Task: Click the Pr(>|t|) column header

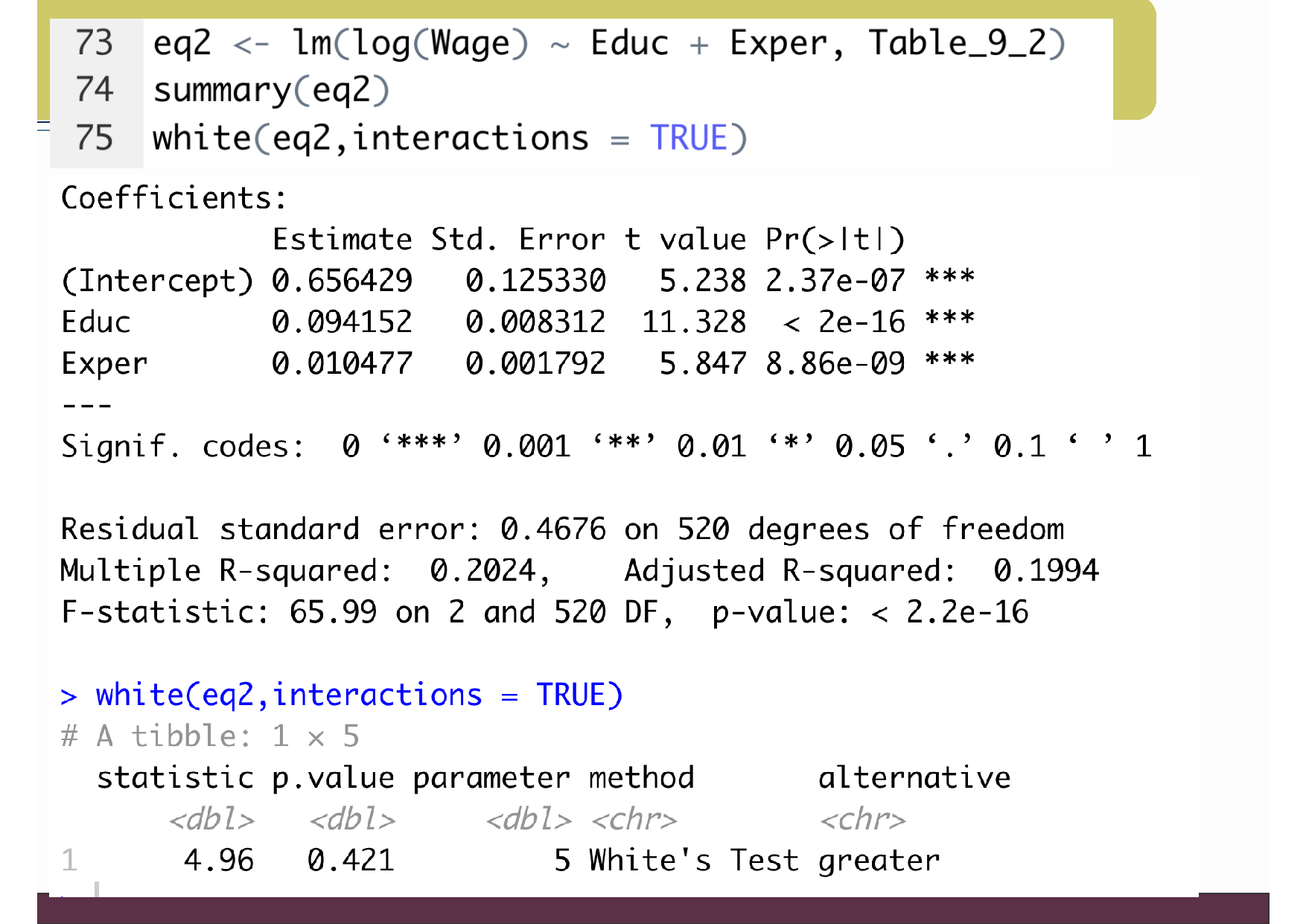Action: 835,240
